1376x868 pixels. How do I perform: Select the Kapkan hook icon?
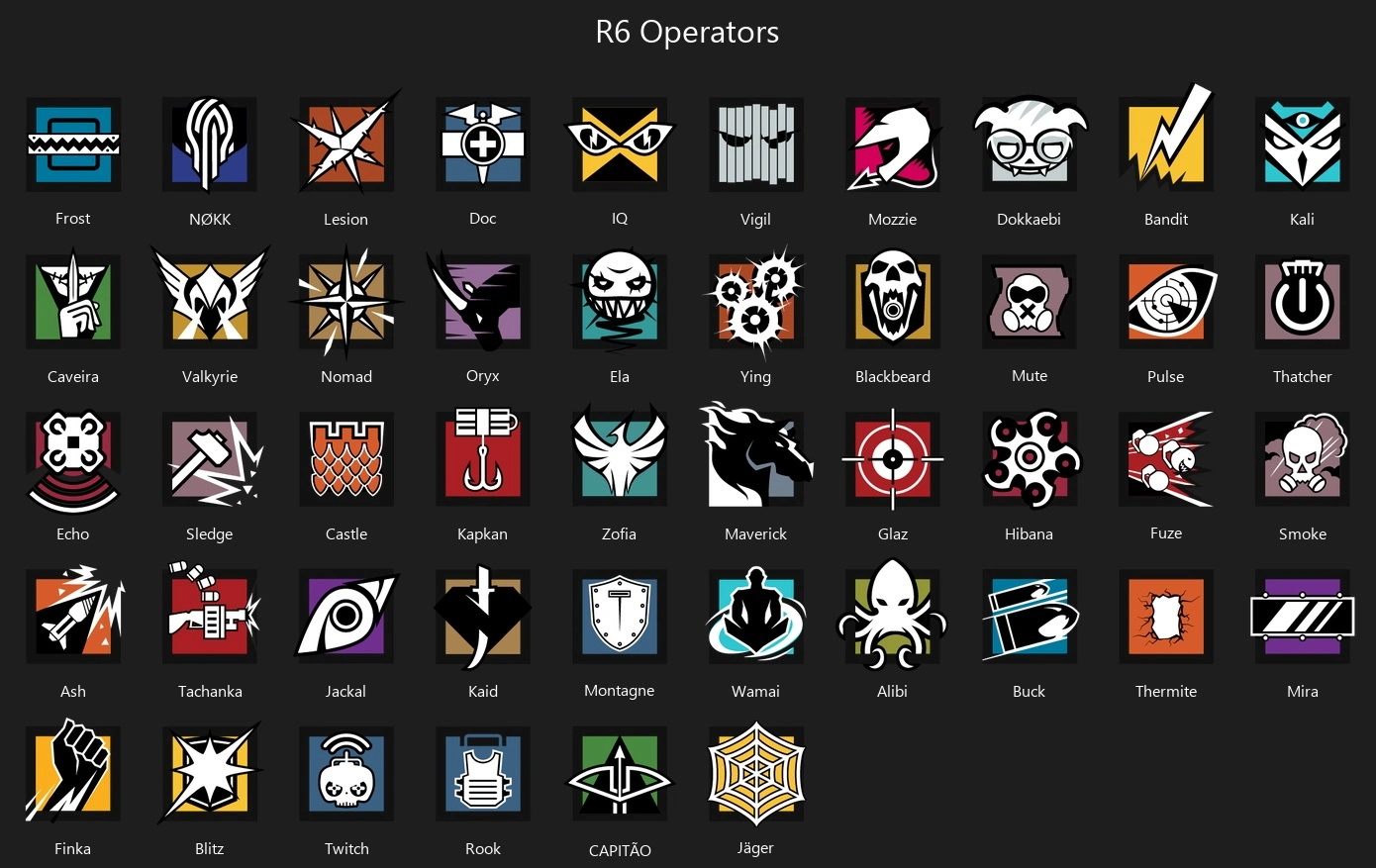point(483,456)
